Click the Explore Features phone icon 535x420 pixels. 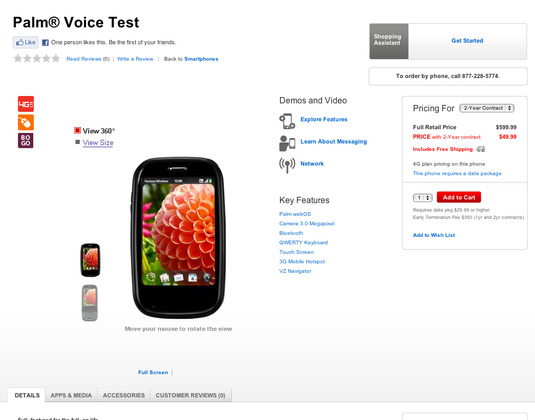pyautogui.click(x=287, y=121)
